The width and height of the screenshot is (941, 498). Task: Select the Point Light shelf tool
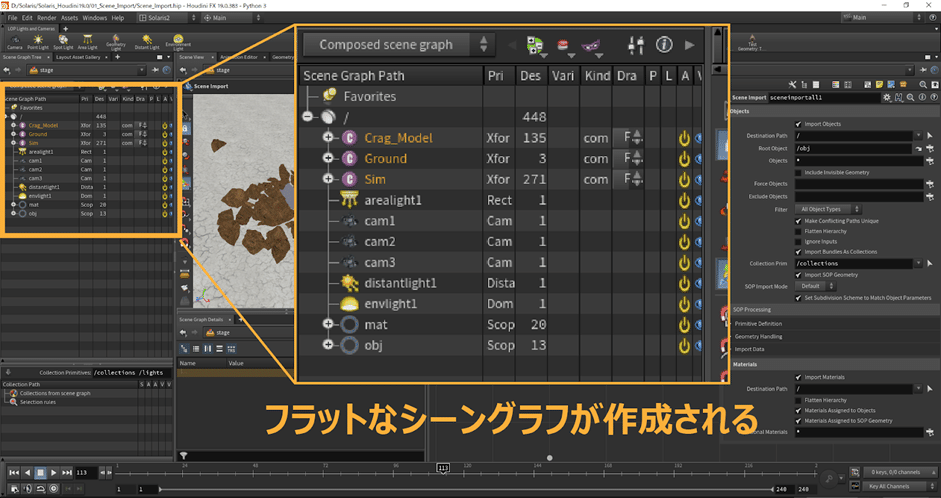(x=38, y=42)
